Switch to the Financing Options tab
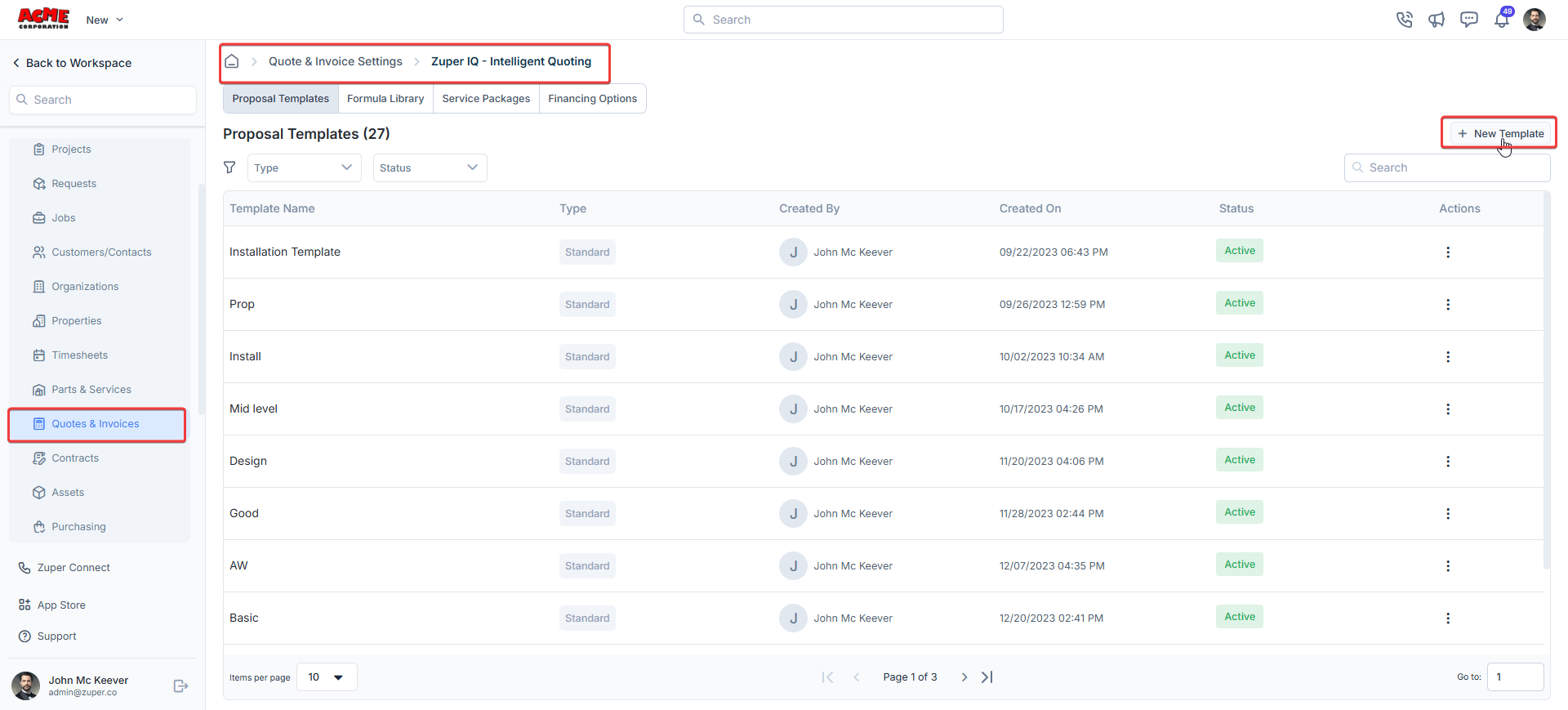Image resolution: width=1568 pixels, height=710 pixels. click(593, 99)
